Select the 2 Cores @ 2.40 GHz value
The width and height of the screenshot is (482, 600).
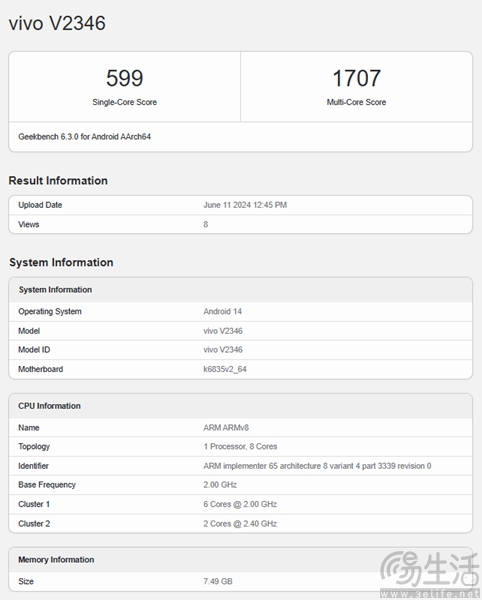240,524
